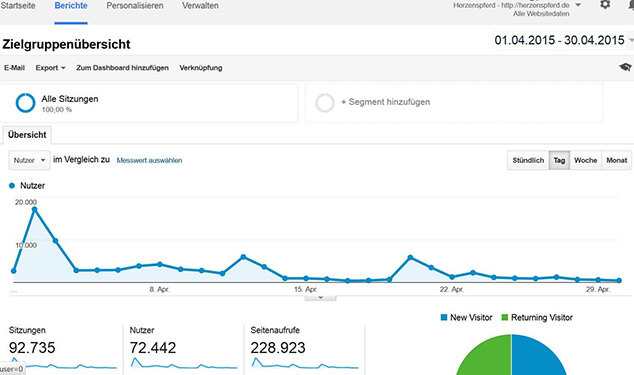Click the Nutzer legend dot
634x375 pixels.
click(x=12, y=186)
